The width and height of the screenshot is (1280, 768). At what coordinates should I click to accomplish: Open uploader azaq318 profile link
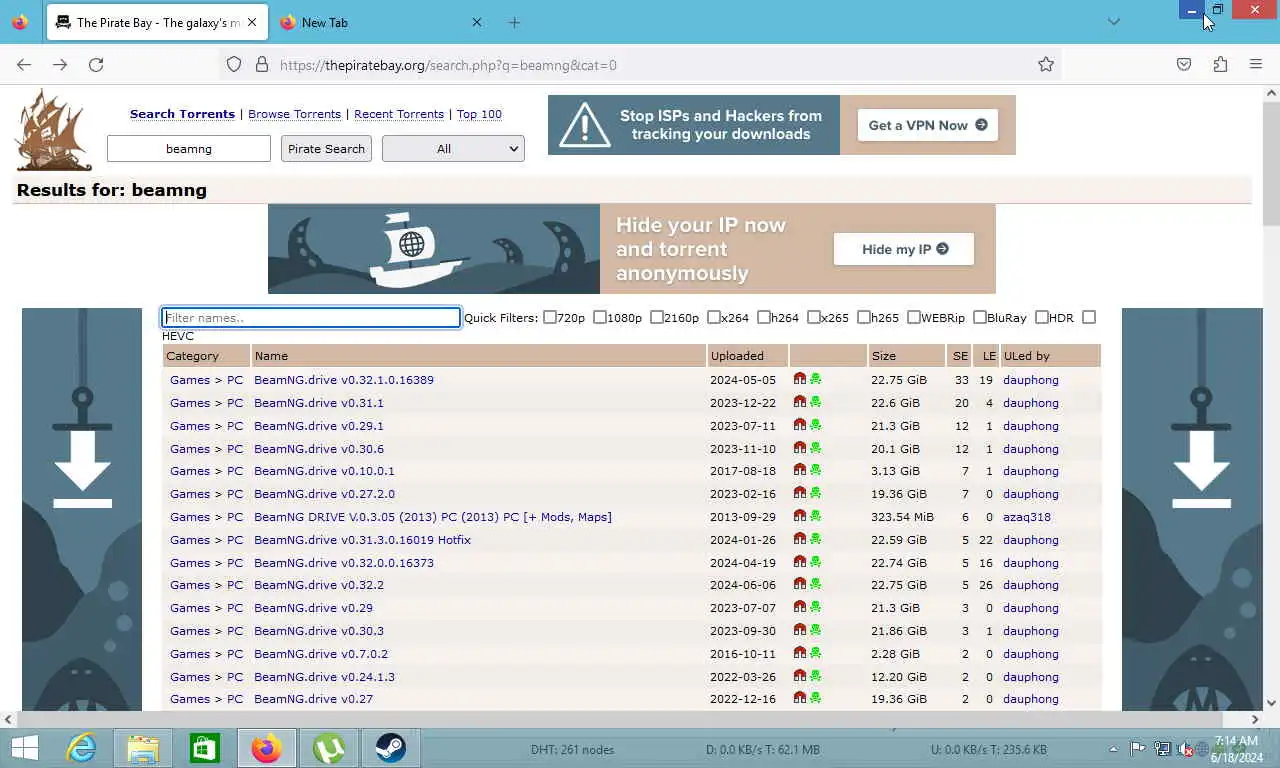pos(1027,517)
